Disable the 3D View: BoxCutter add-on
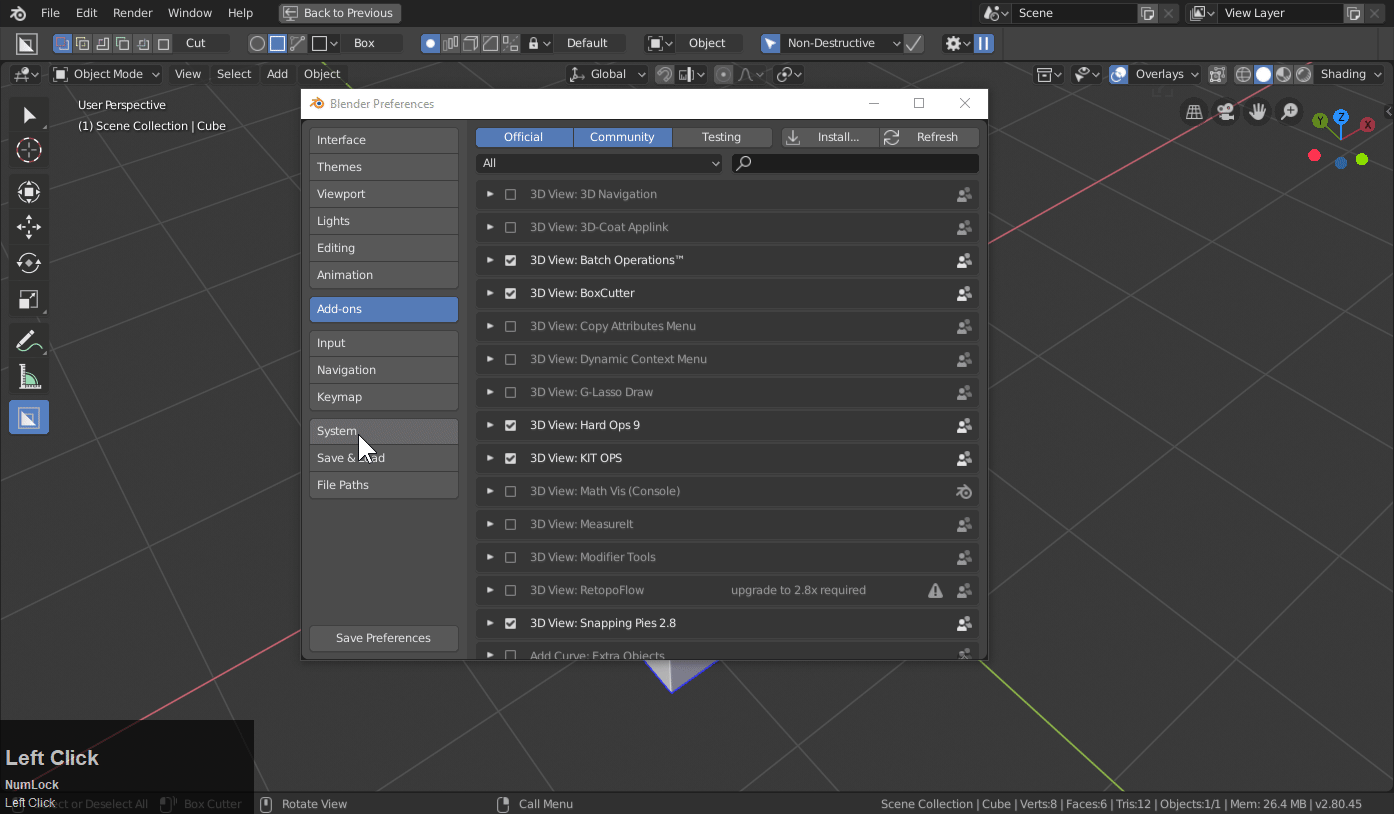1394x814 pixels. (511, 293)
